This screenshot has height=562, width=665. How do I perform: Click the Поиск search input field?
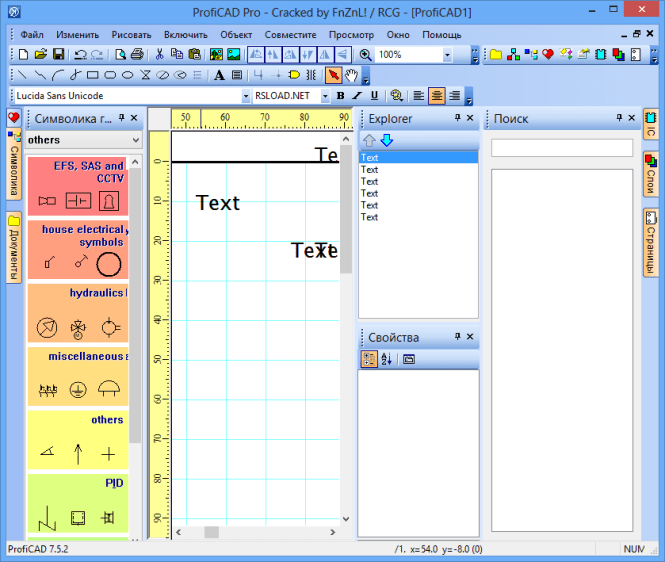[x=562, y=148]
